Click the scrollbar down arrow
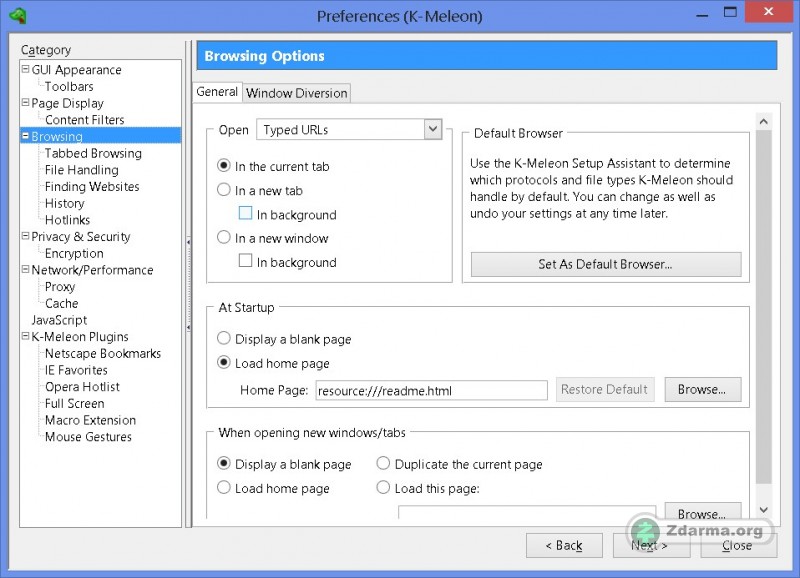This screenshot has width=800, height=578. pyautogui.click(x=763, y=510)
